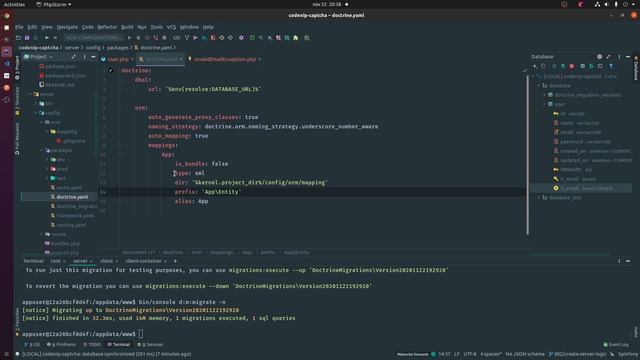Expand the routes folder in project tree
Screen dimensions: 640x360
tap(42, 234)
